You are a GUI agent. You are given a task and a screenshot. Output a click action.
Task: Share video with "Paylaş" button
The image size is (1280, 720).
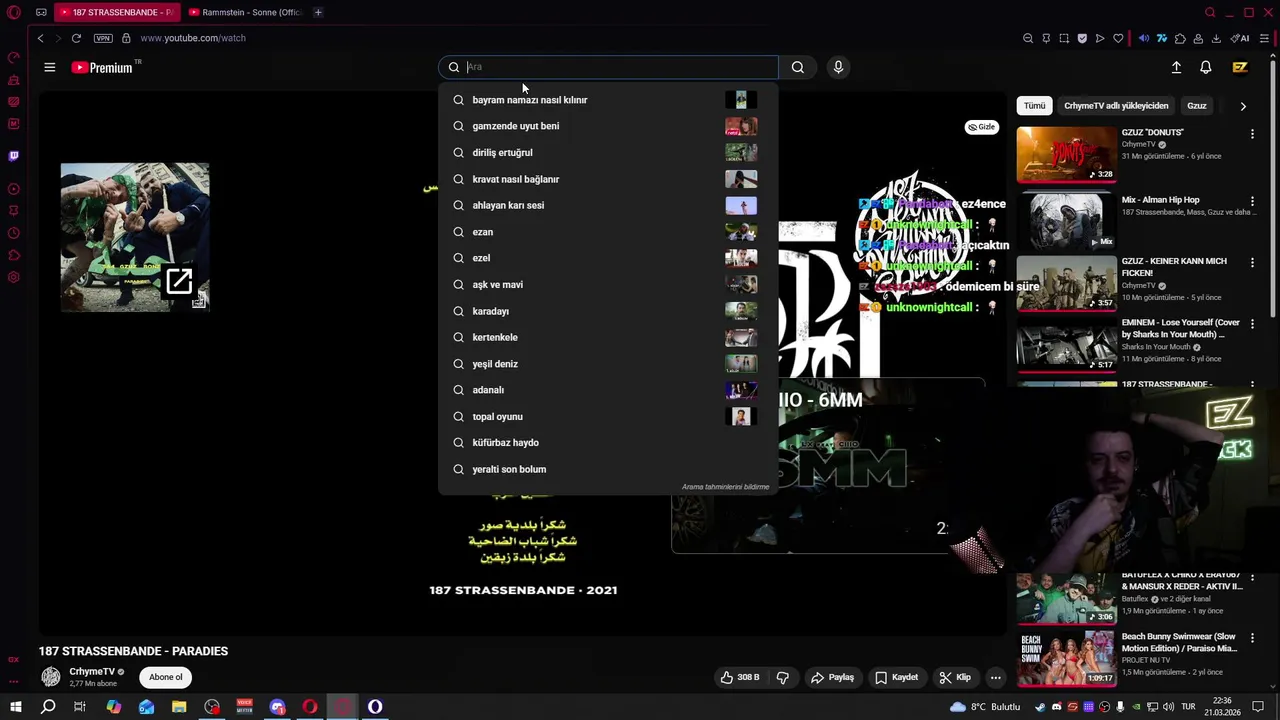(x=832, y=677)
